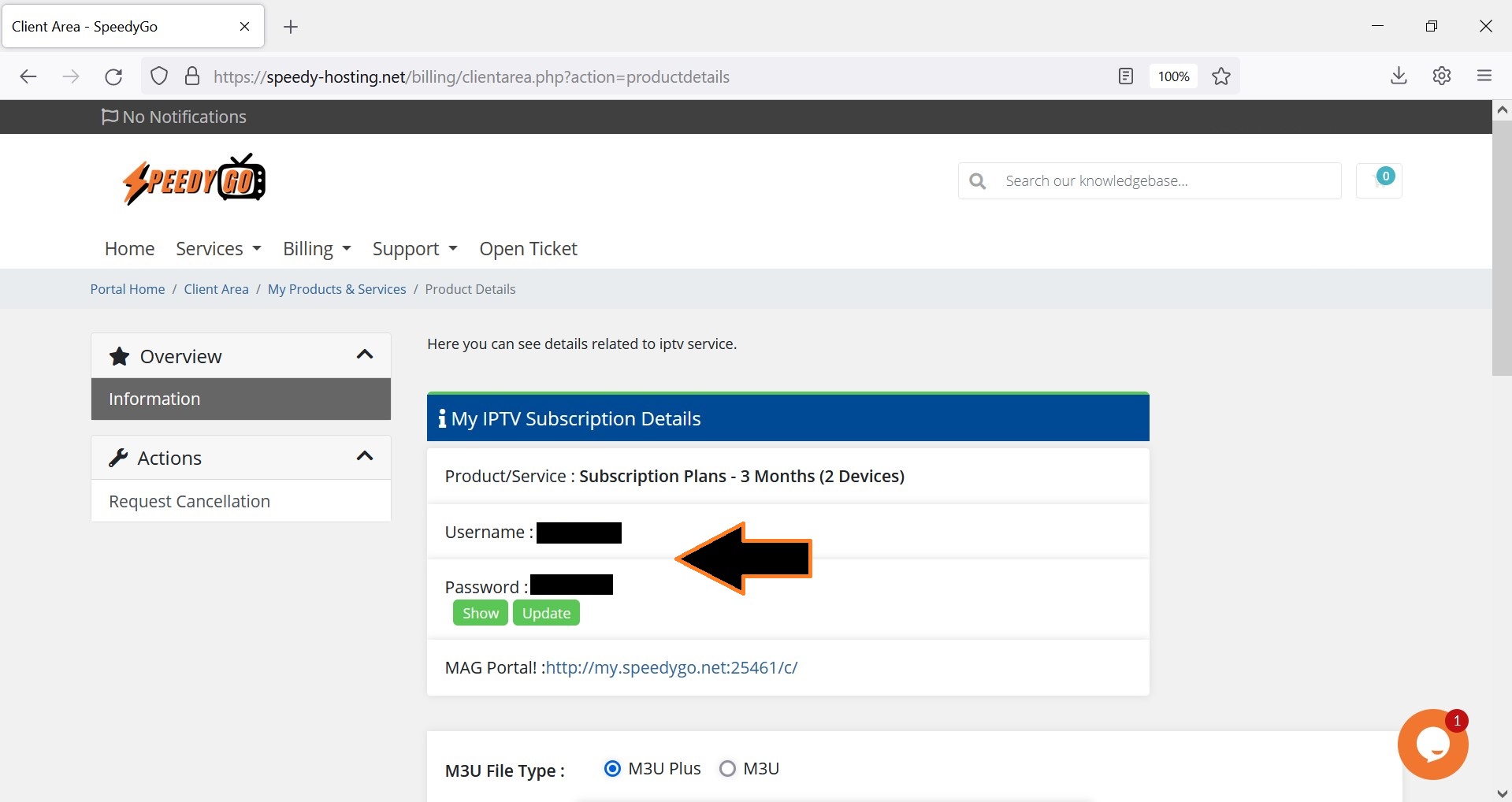Image resolution: width=1512 pixels, height=802 pixels.
Task: Click the browser address bar URL
Action: pos(471,76)
